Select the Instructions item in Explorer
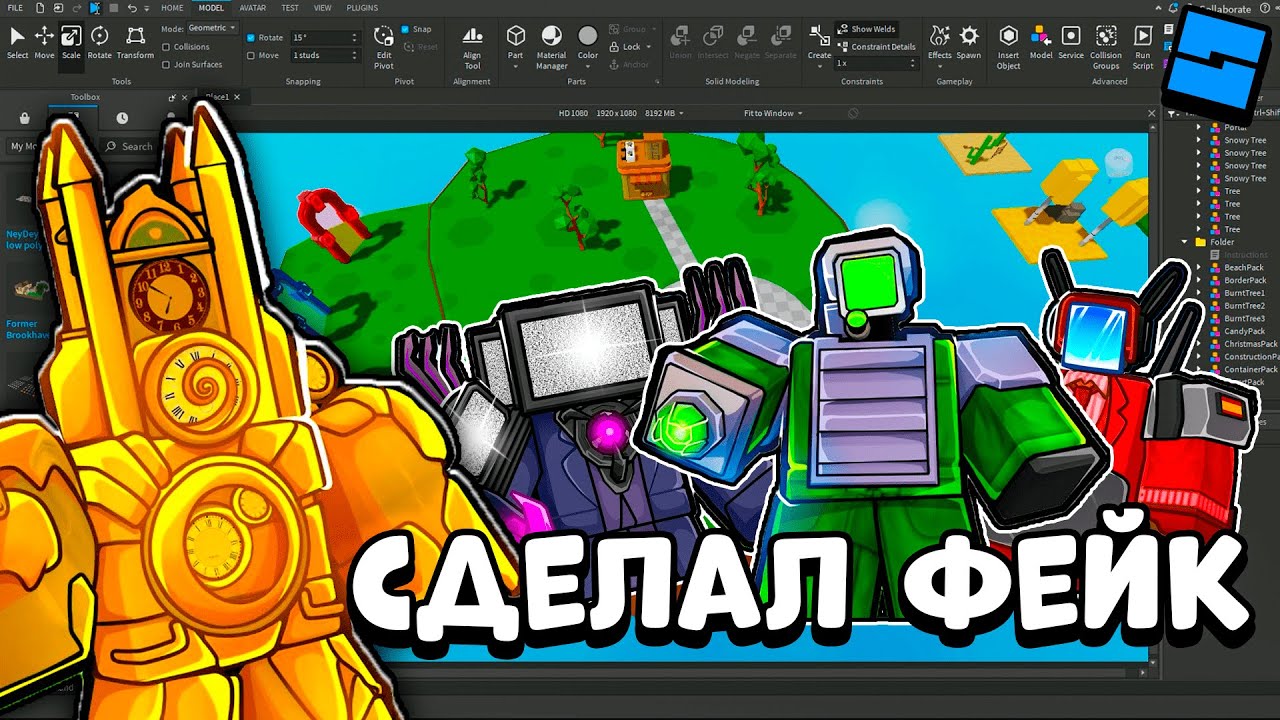 pos(1246,255)
